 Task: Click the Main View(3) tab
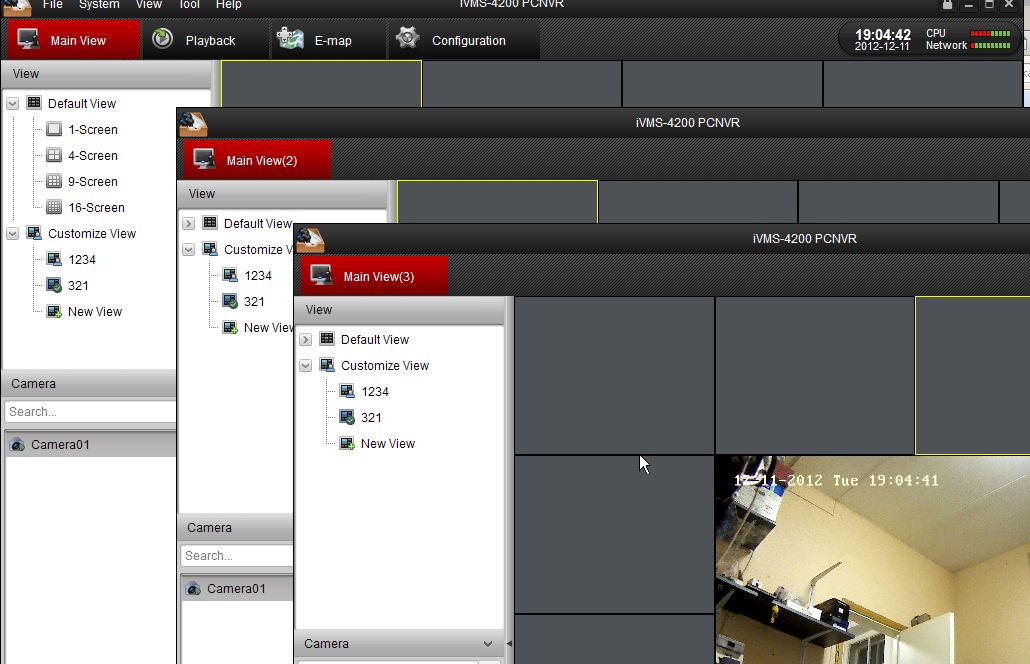(x=374, y=276)
